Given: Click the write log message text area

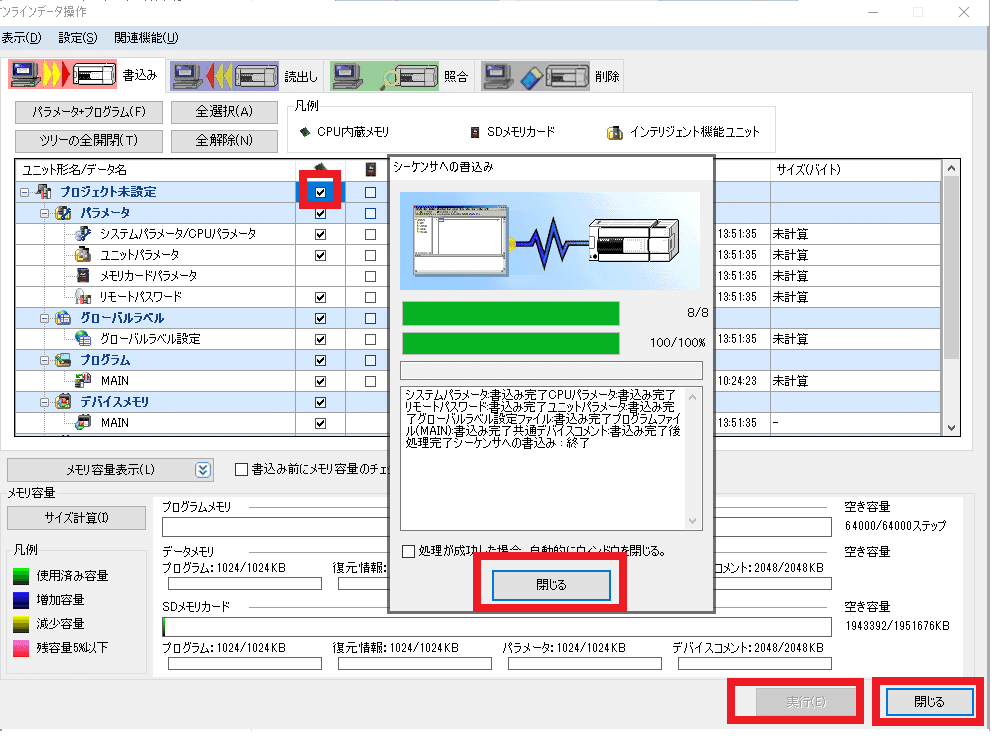Looking at the screenshot, I should pyautogui.click(x=551, y=459).
